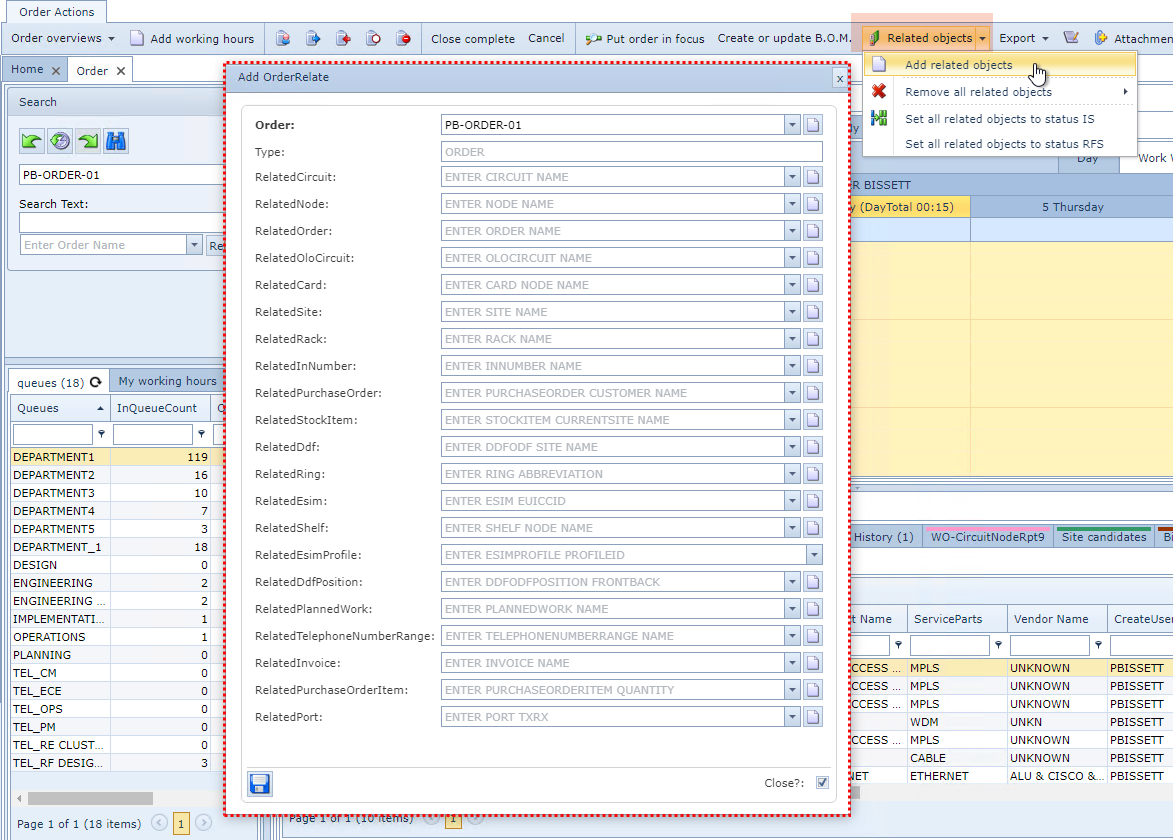This screenshot has height=840, width=1173.
Task: Click Close complete button
Action: (473, 39)
